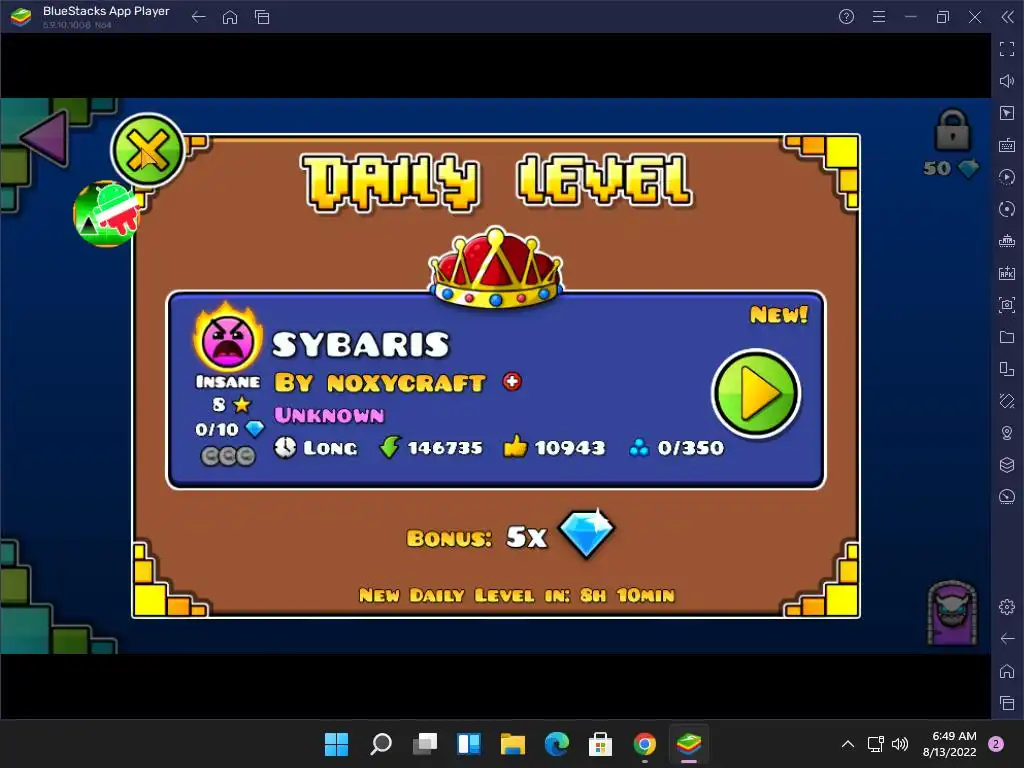
Task: Click the green downloads arrow icon
Action: (x=389, y=447)
